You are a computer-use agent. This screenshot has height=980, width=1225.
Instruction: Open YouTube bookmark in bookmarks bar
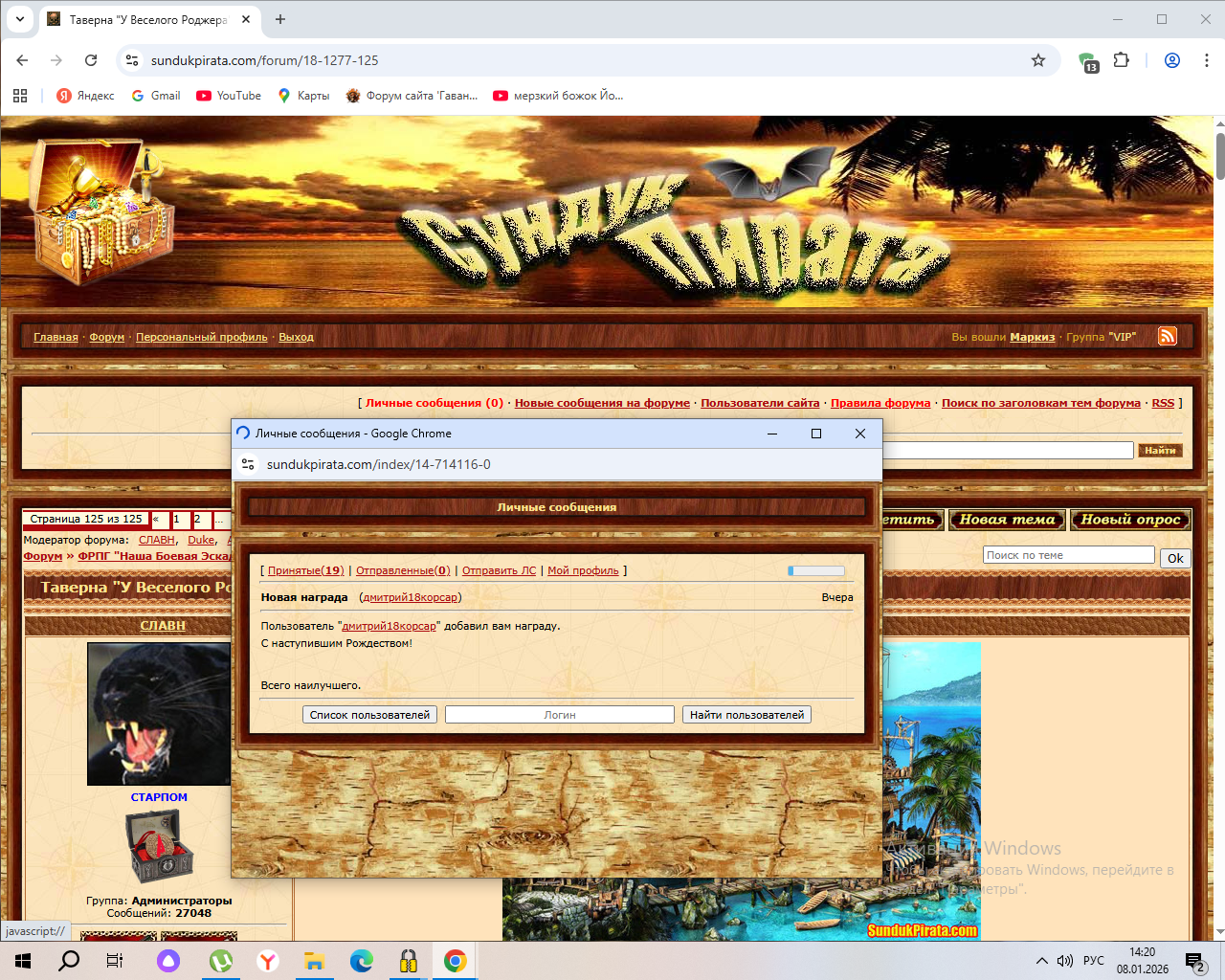tap(229, 96)
